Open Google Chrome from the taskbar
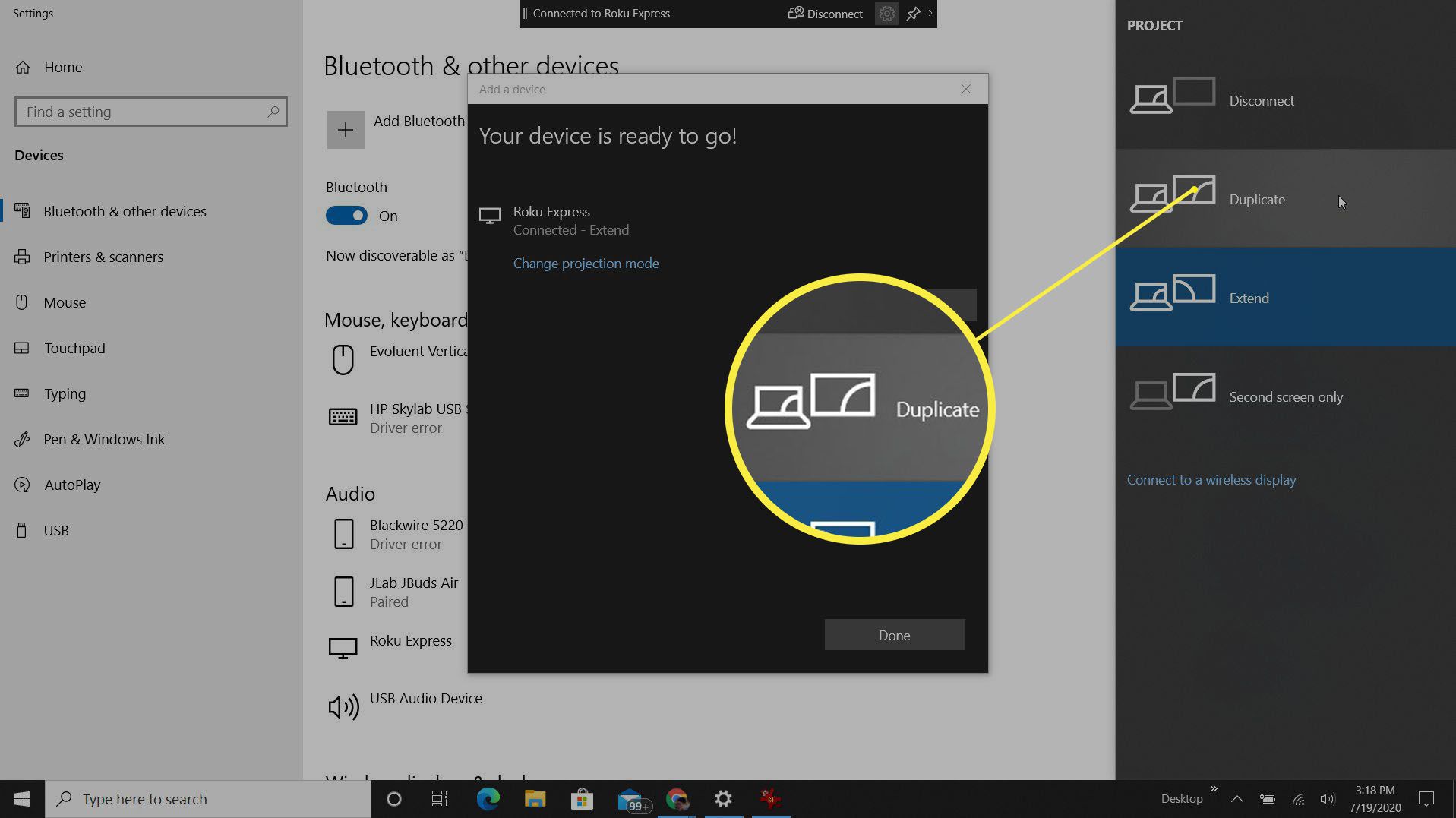 pos(676,799)
